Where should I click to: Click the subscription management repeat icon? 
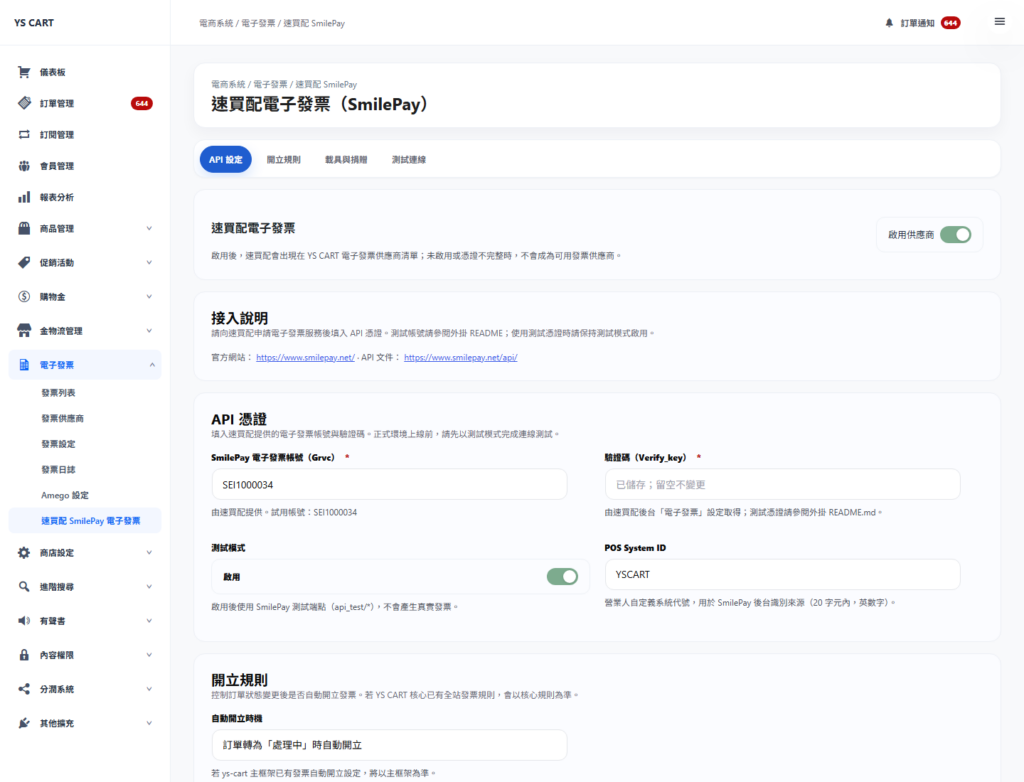tap(24, 135)
